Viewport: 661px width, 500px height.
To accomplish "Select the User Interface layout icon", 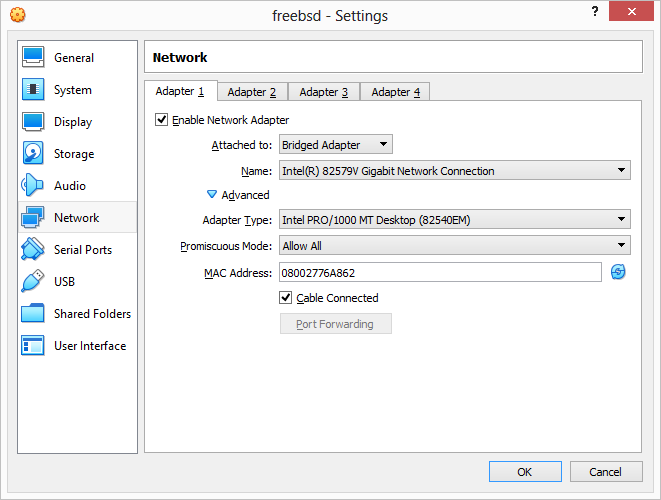I will (33, 345).
